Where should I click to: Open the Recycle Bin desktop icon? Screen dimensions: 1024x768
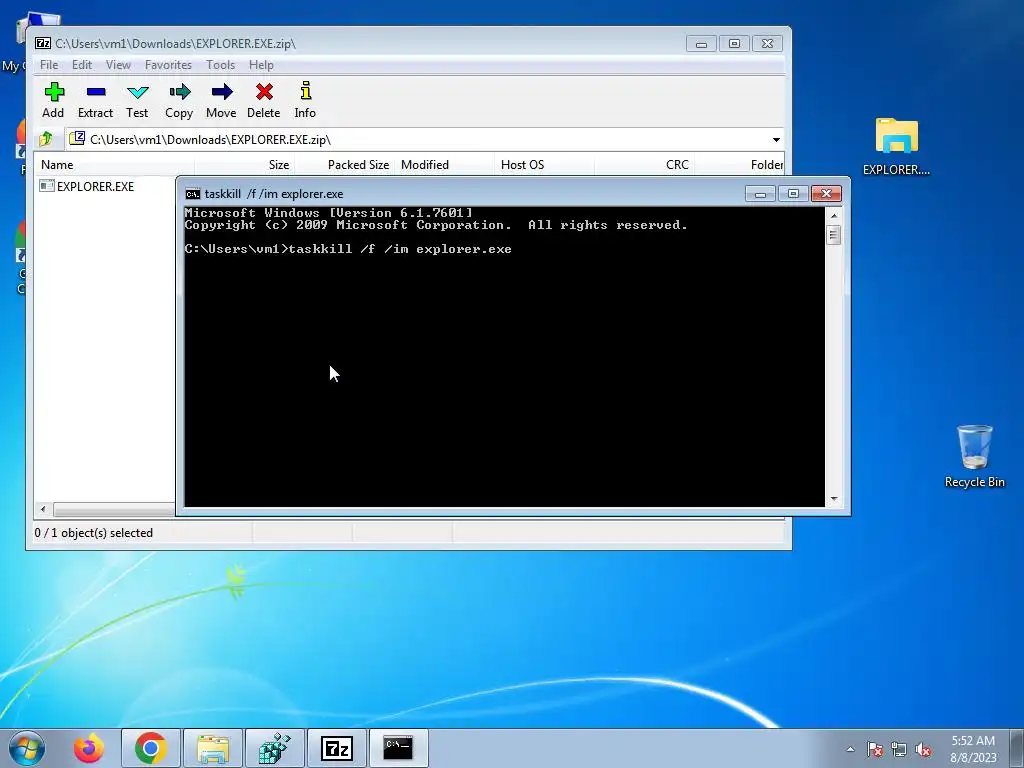974,456
